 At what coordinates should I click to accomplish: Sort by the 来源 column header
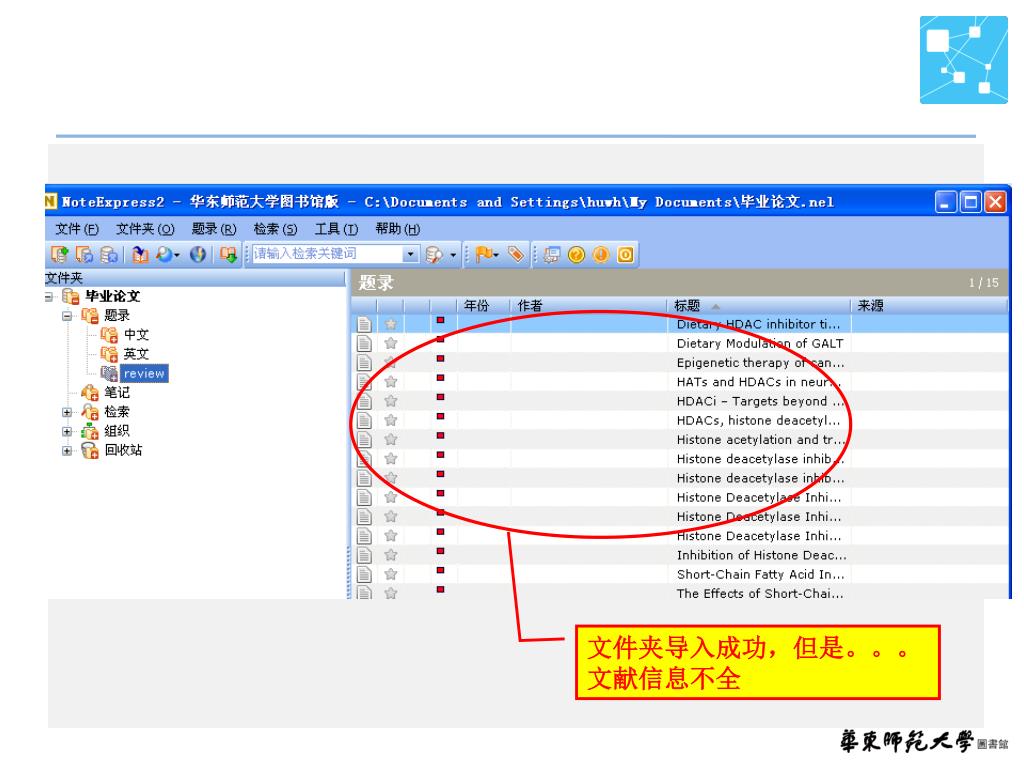[x=929, y=306]
